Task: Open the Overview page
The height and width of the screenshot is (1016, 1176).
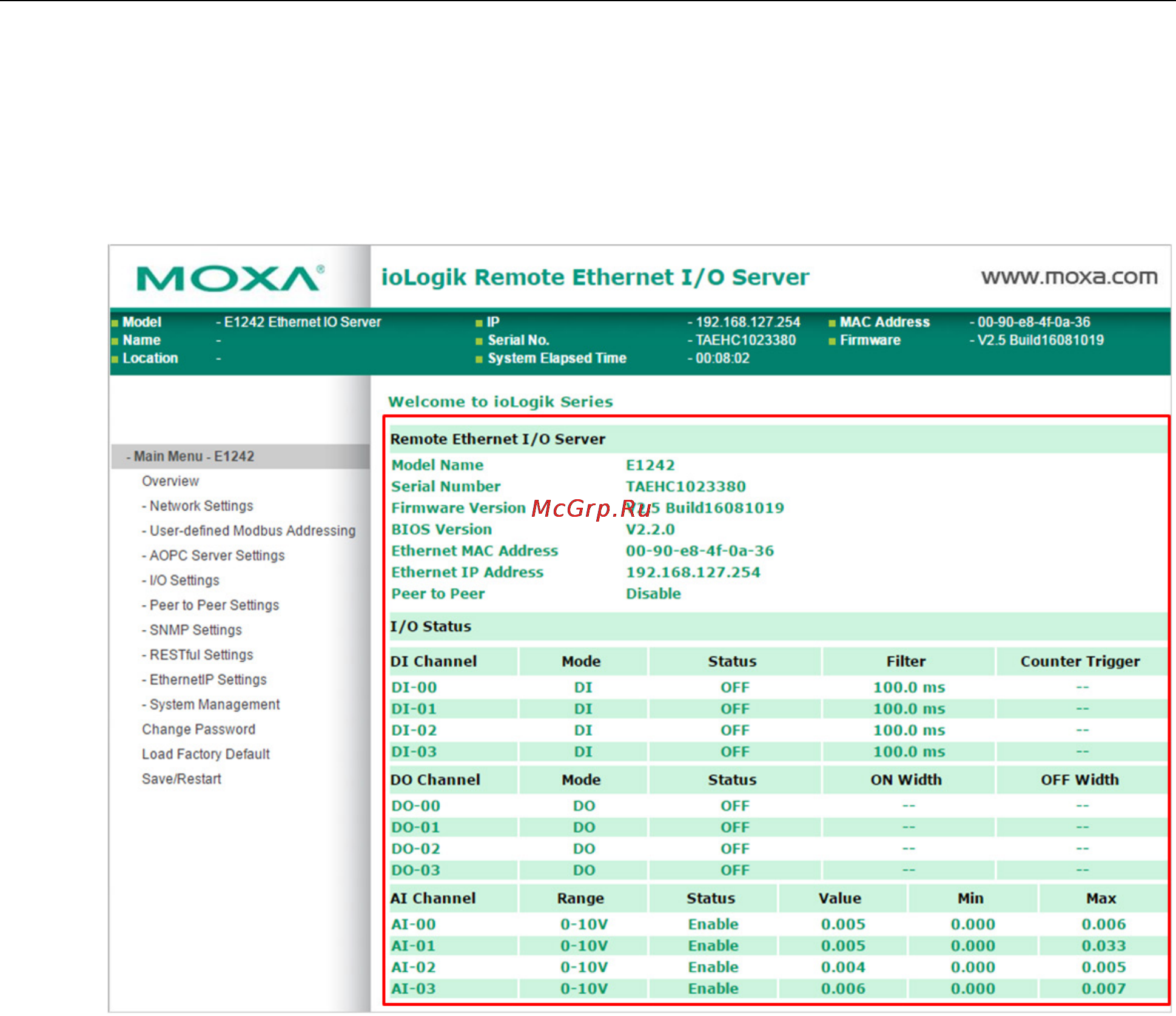Action: pos(170,481)
